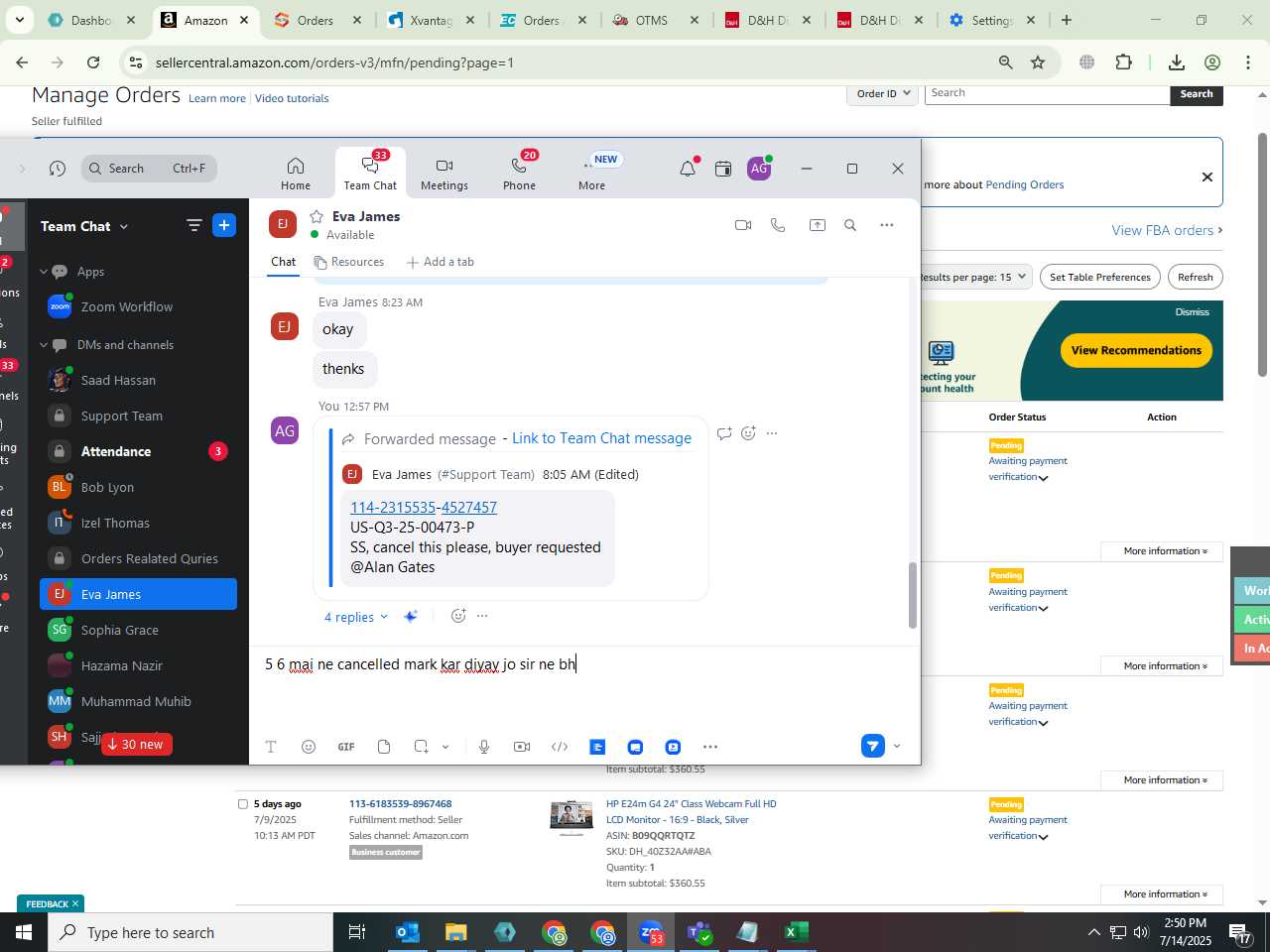Reply in thread icon on forwarded message
Viewport: 1270px width, 952px height.
(724, 433)
